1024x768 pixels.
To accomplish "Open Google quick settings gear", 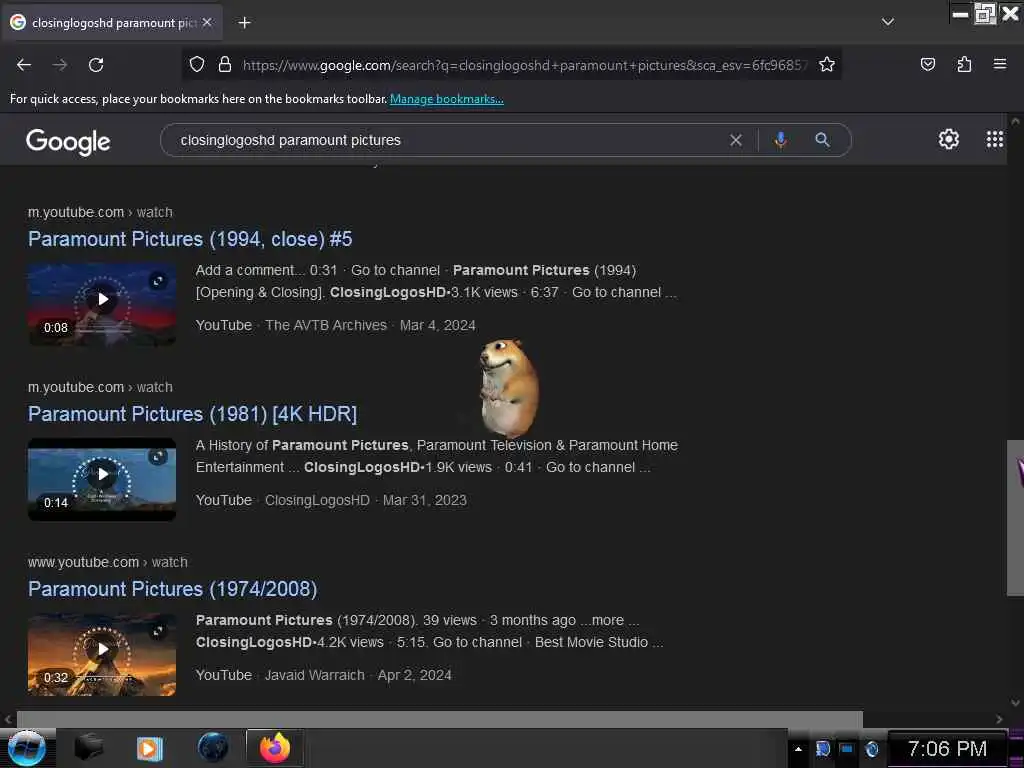I will pyautogui.click(x=948, y=139).
